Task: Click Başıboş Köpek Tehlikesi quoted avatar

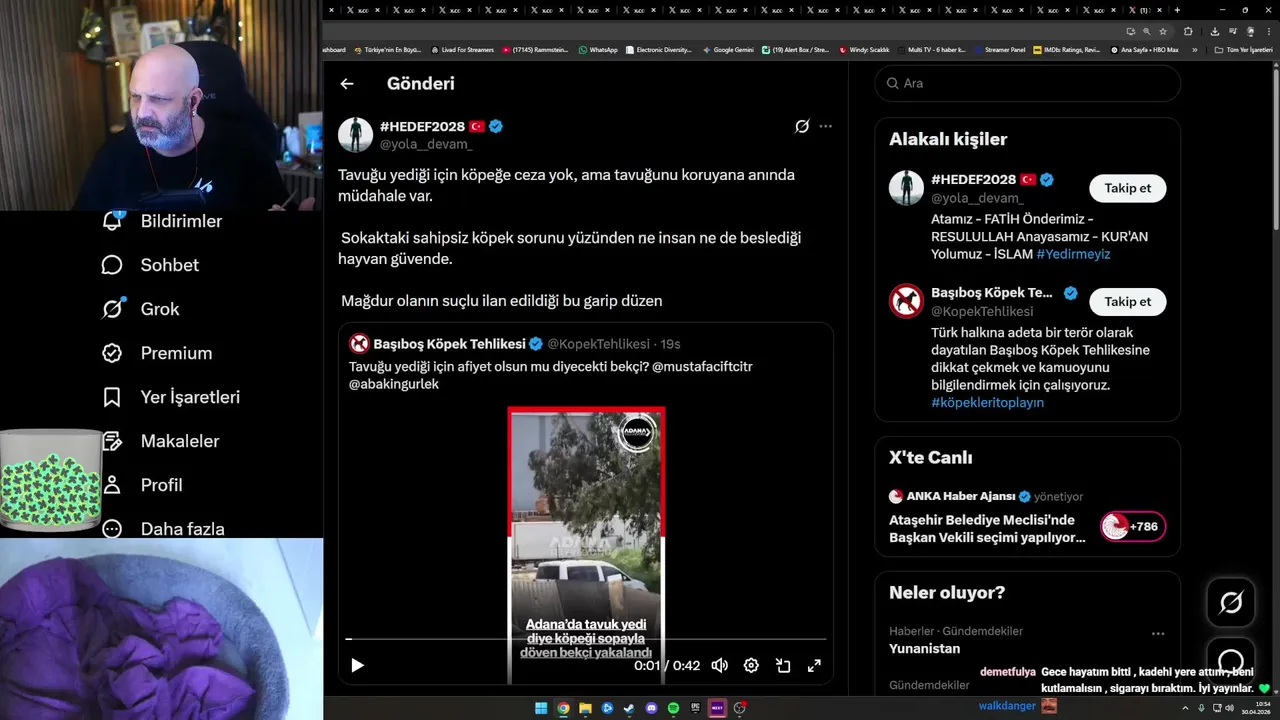Action: click(359, 344)
